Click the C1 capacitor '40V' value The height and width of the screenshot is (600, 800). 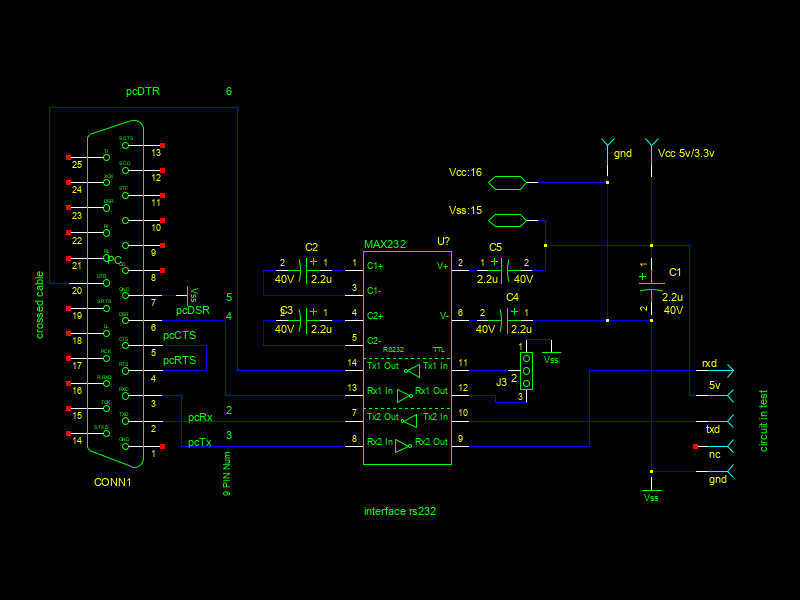click(673, 310)
